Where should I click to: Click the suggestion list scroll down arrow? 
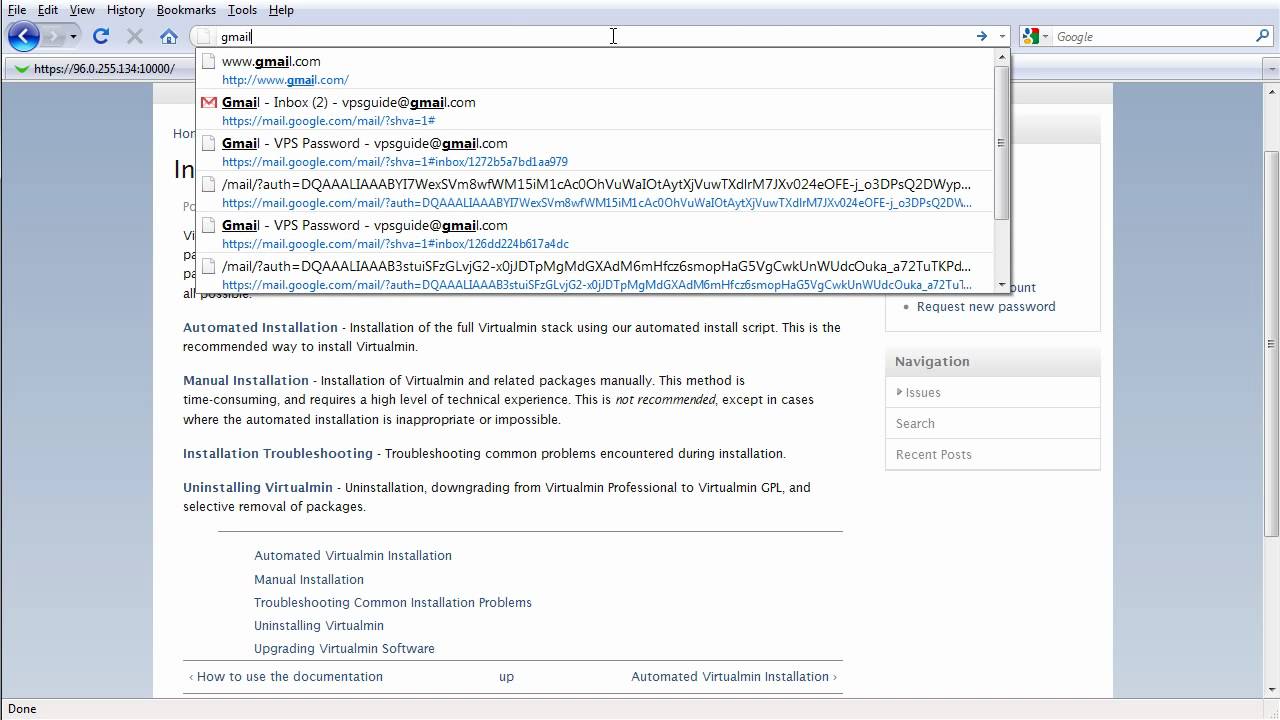point(1002,284)
